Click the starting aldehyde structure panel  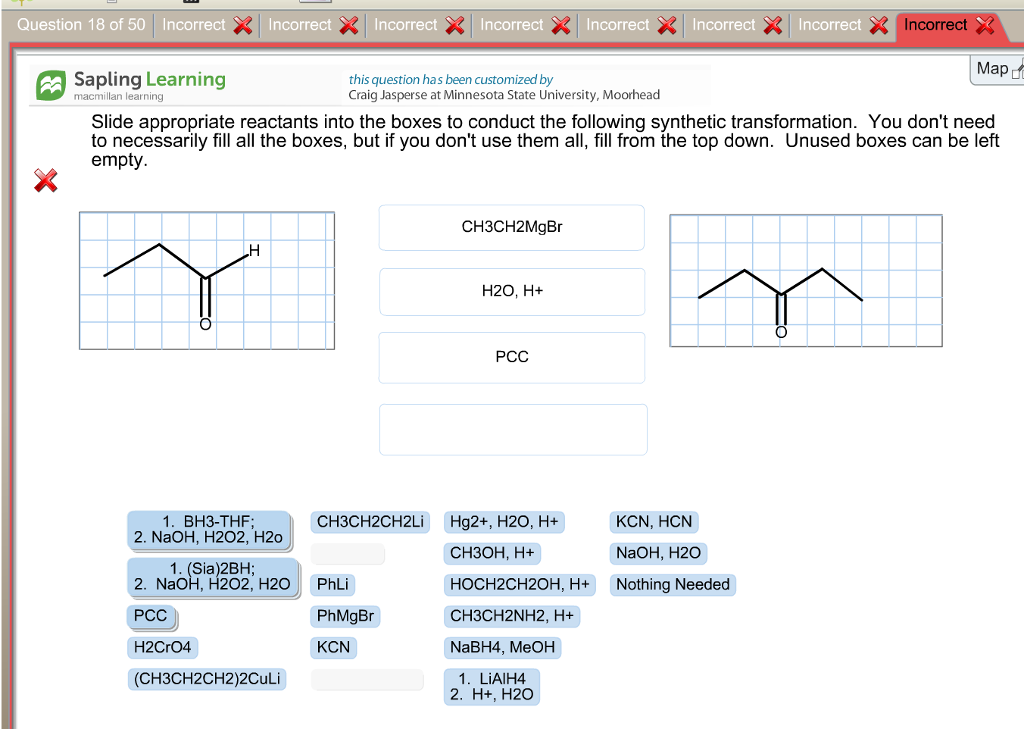tap(206, 279)
